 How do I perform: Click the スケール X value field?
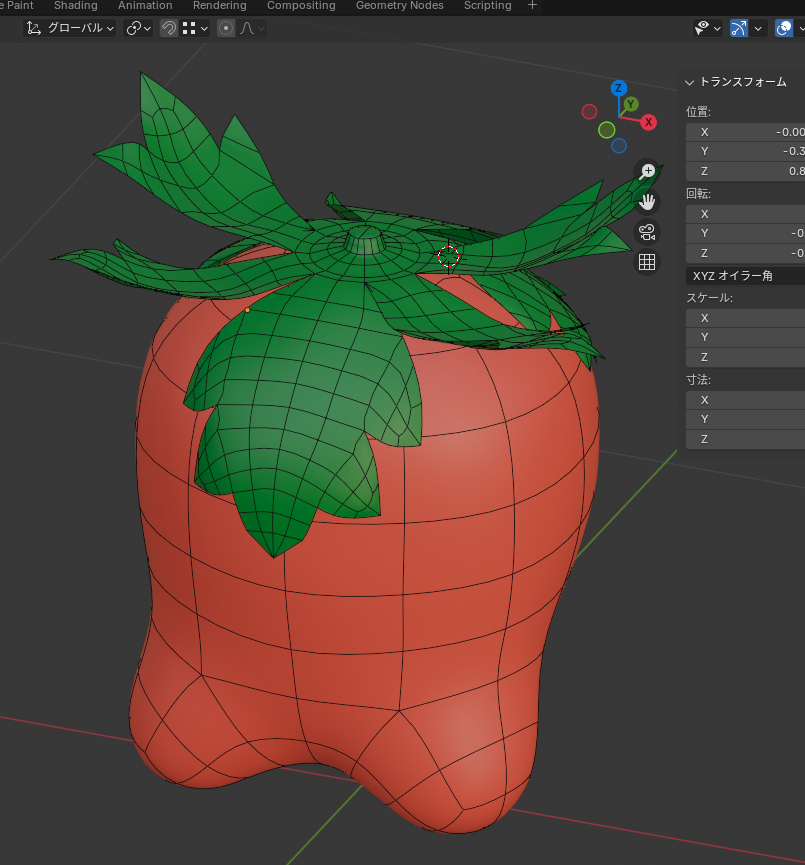745,318
